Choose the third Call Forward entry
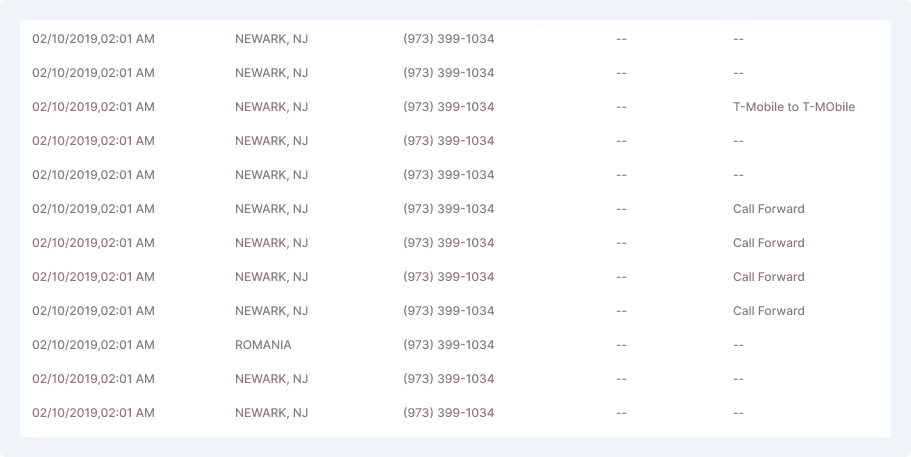Viewport: 911px width, 457px height. [768, 277]
